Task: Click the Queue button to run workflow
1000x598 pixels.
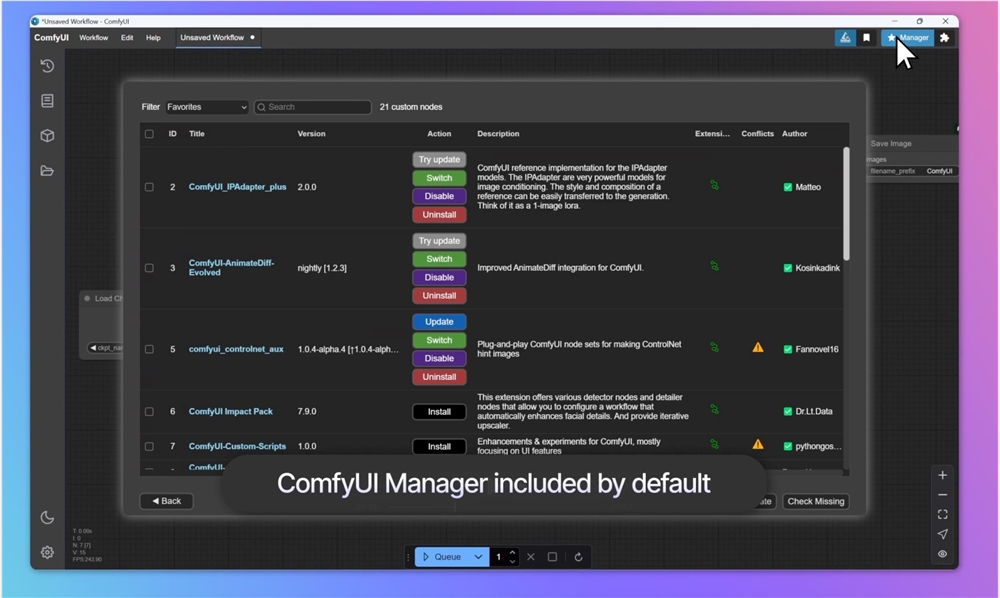Action: pos(443,557)
